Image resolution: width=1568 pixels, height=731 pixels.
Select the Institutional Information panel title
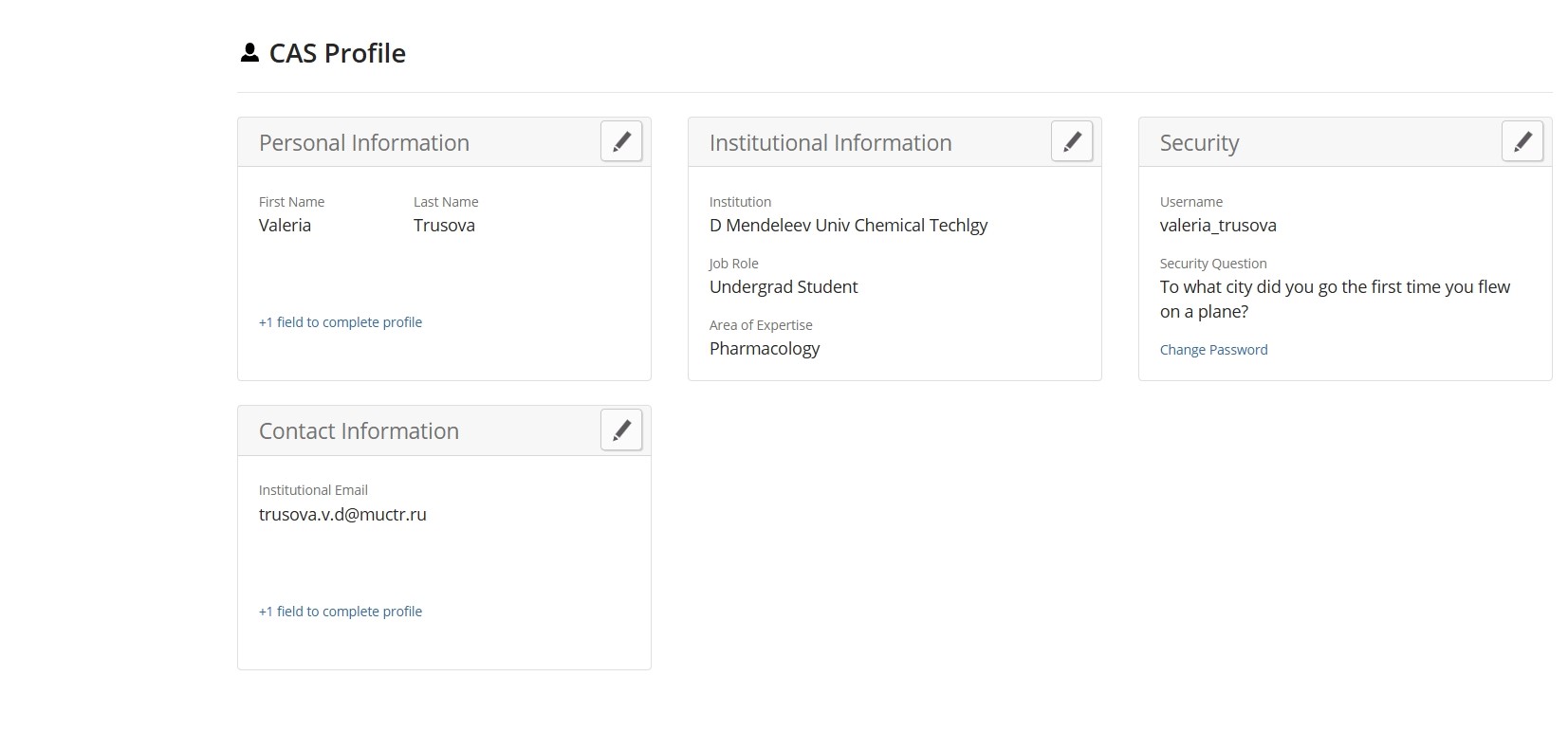click(x=830, y=143)
